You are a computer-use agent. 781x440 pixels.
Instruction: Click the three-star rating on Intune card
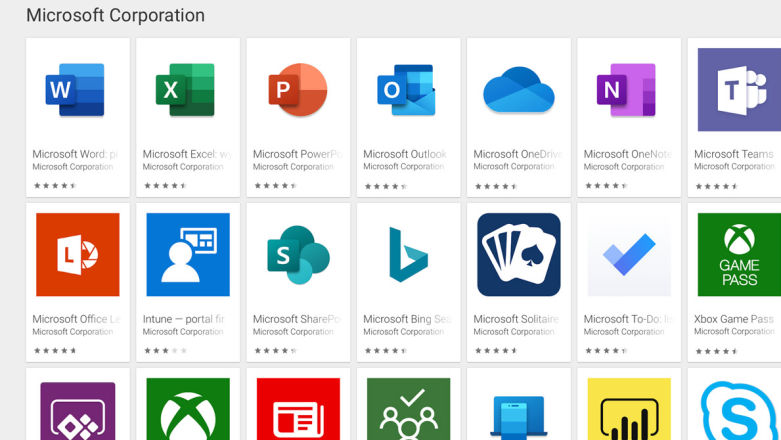pos(165,351)
